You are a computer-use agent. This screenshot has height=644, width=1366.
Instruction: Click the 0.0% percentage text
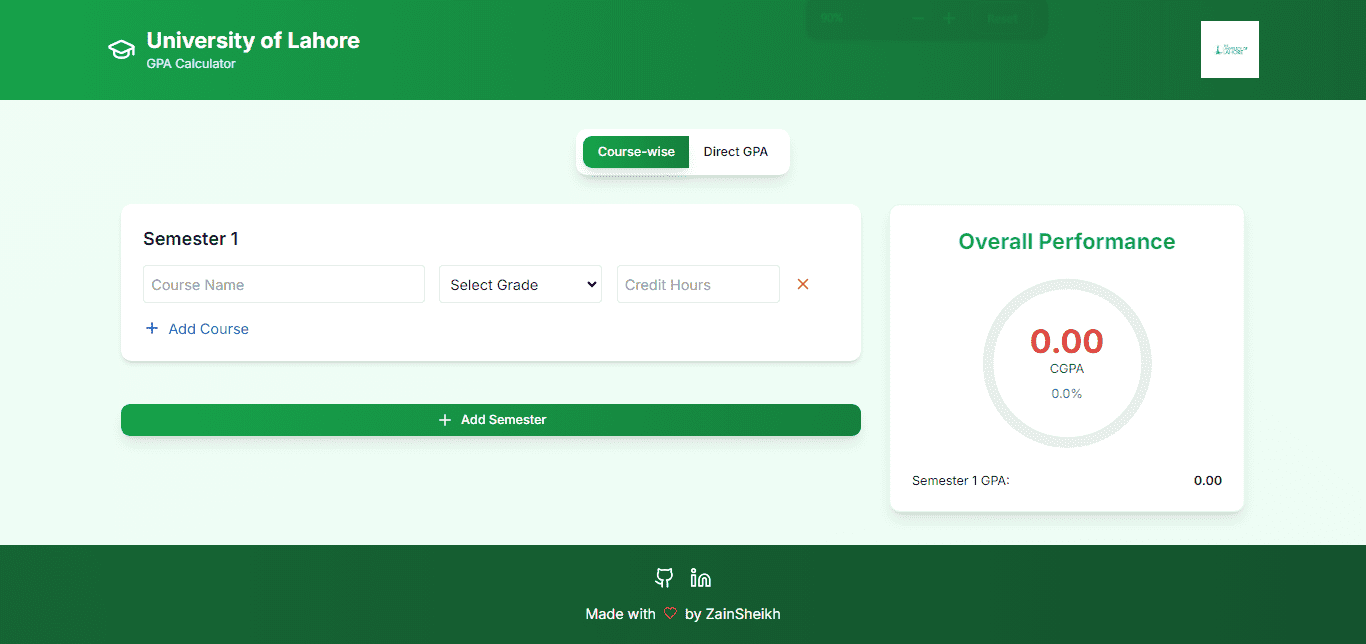point(1067,394)
